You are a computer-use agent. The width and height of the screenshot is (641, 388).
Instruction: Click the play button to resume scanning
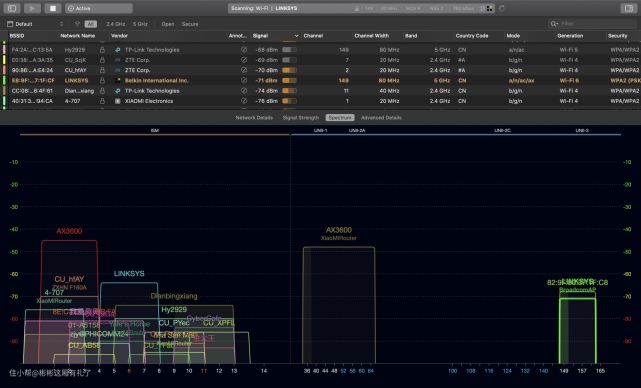pyautogui.click(x=32, y=8)
